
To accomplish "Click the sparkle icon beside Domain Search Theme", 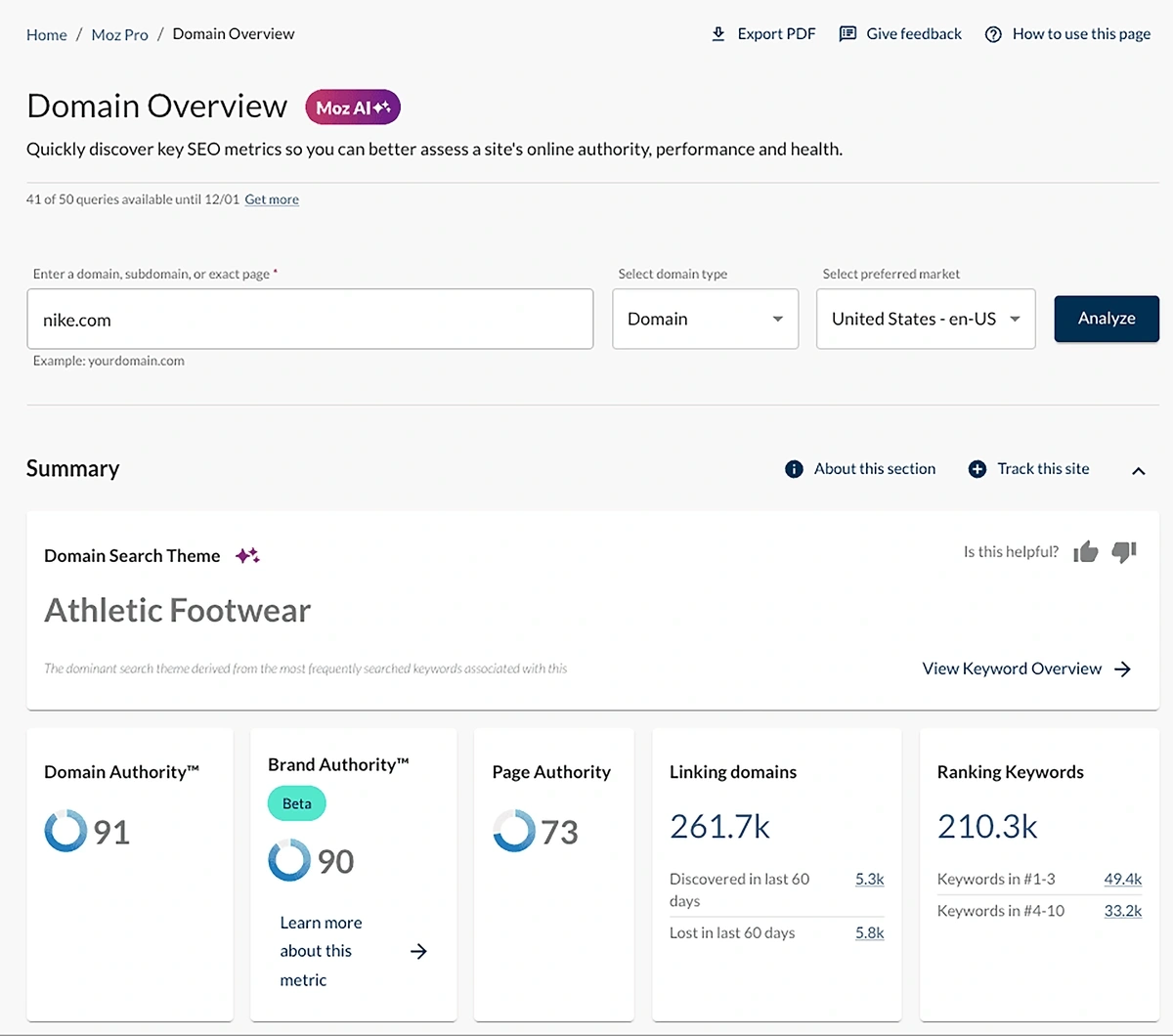I will (x=247, y=555).
